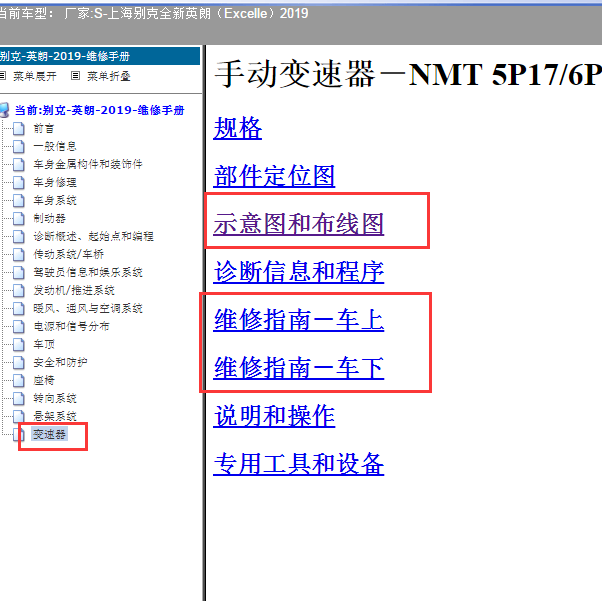Click page icon next to 前言
The width and height of the screenshot is (602, 601).
point(18,128)
